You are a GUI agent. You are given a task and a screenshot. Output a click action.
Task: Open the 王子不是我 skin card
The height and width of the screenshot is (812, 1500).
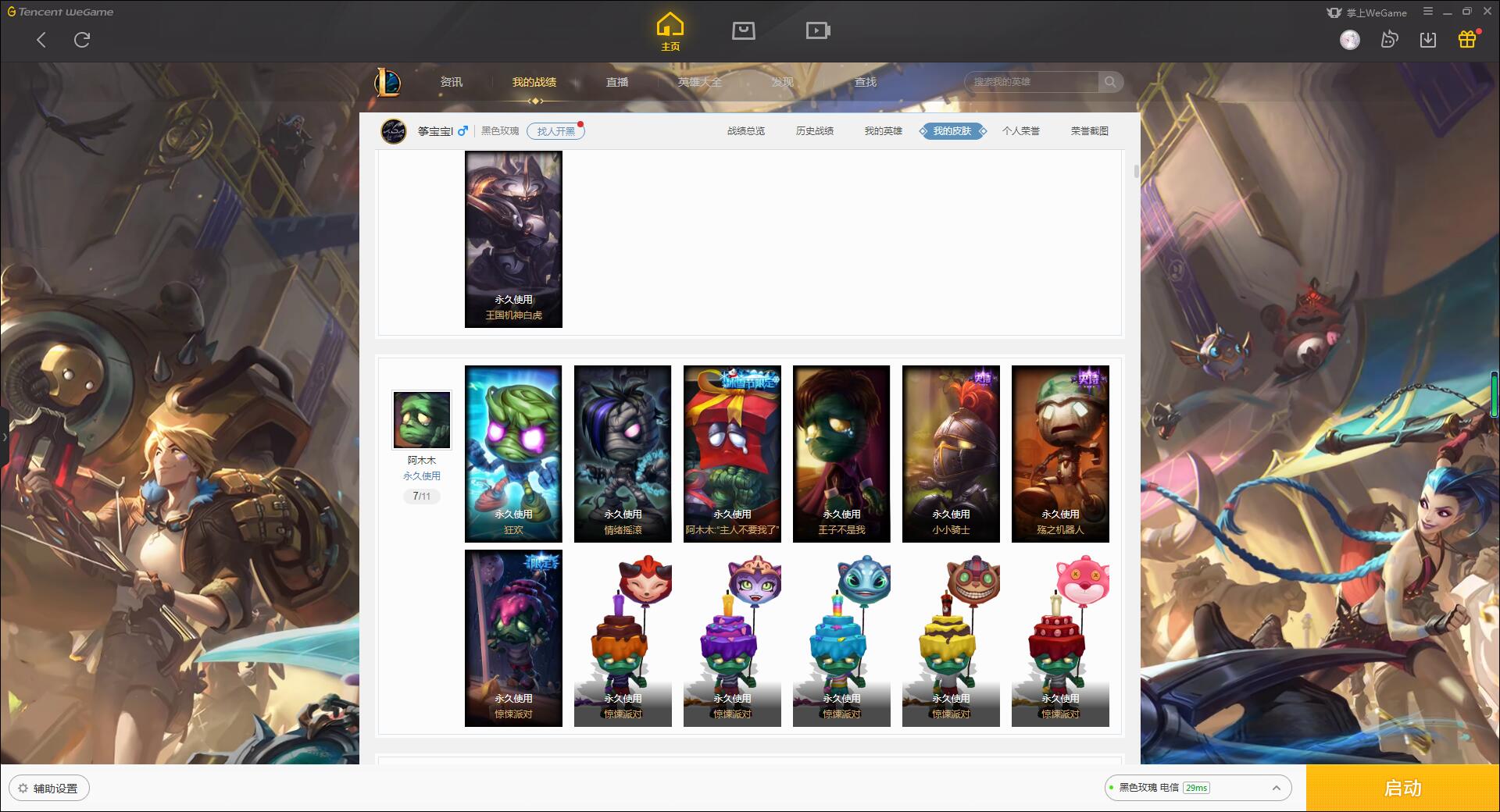[x=841, y=454]
